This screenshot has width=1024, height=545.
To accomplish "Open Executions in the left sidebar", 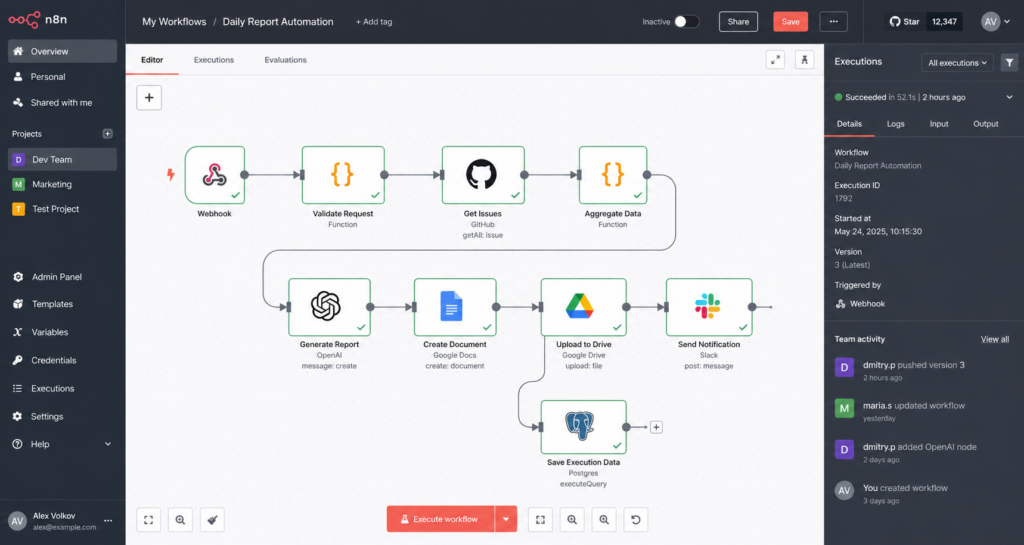I will pos(62,388).
